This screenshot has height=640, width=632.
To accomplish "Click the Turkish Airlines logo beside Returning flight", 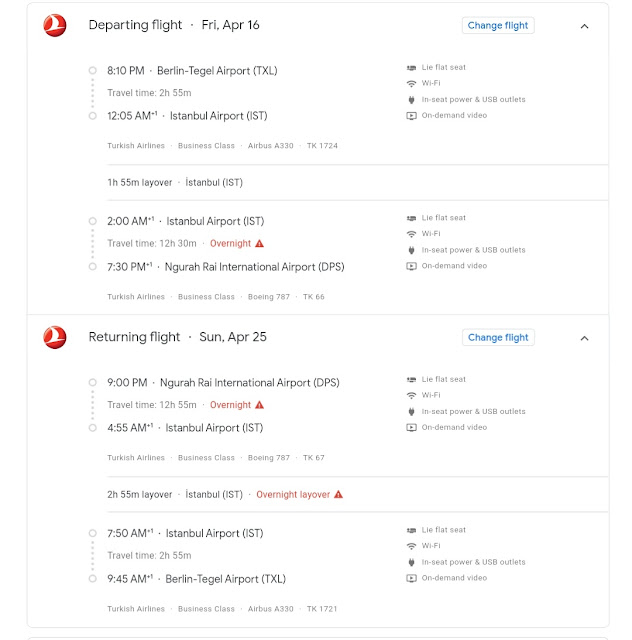I will (x=55, y=338).
